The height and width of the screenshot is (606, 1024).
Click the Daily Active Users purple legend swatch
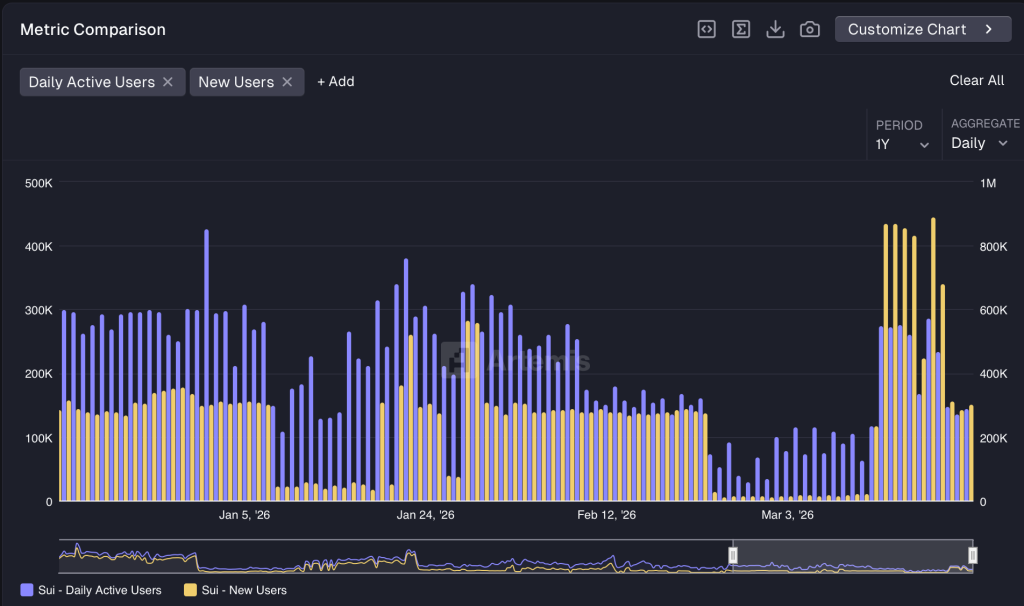coord(26,590)
